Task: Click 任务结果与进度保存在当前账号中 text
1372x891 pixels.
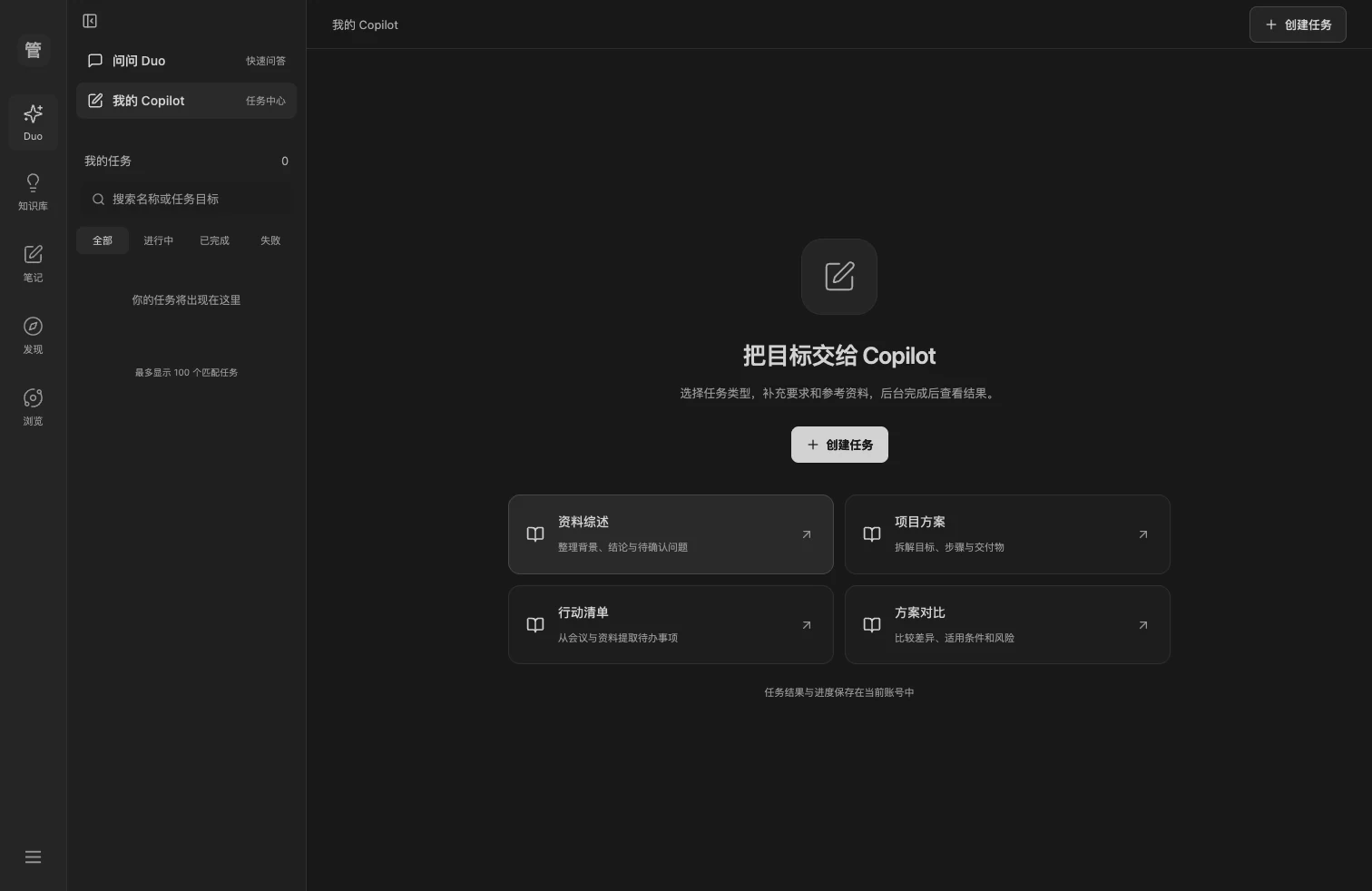Action: point(839,692)
